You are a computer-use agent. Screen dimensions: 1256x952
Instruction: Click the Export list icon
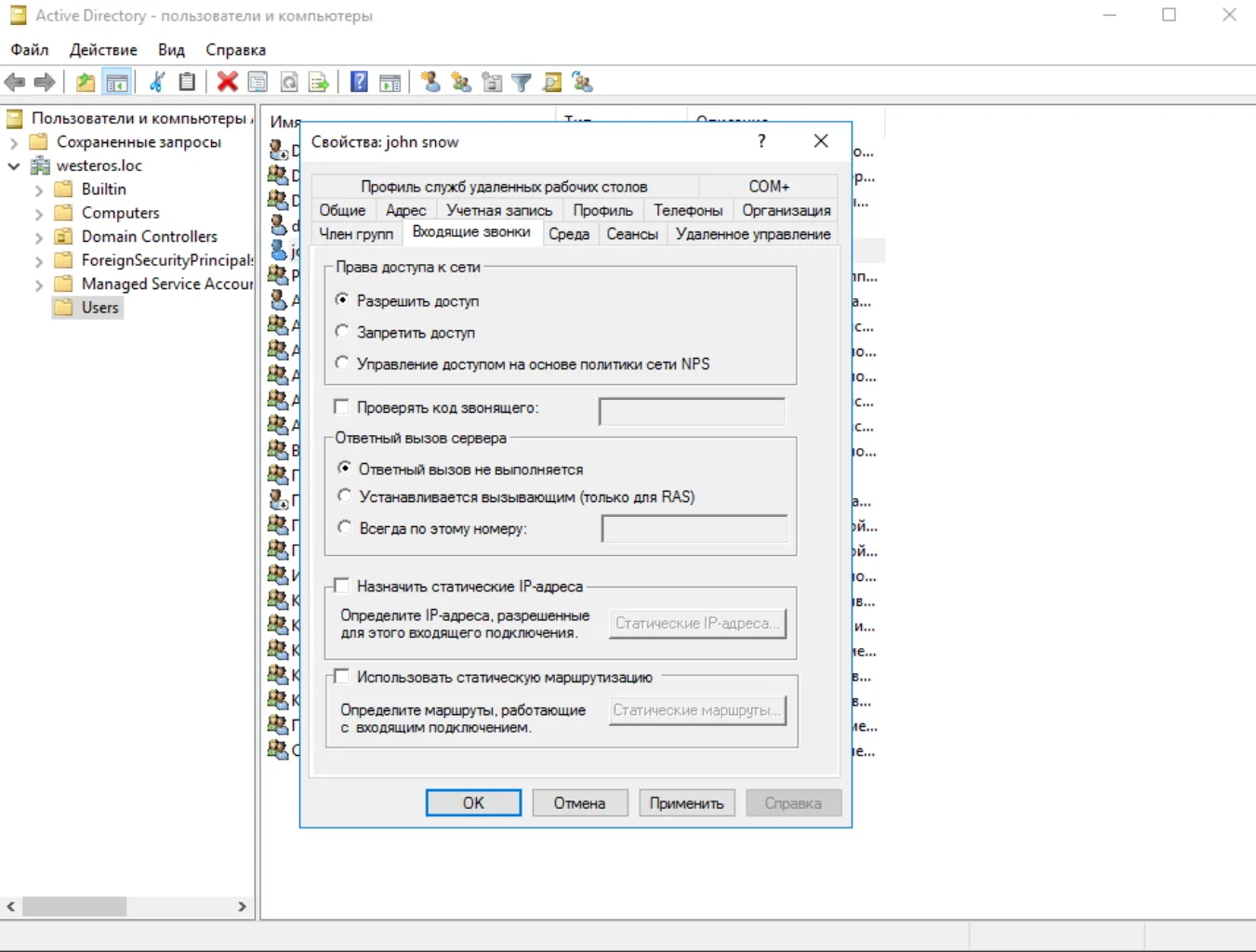tap(319, 83)
